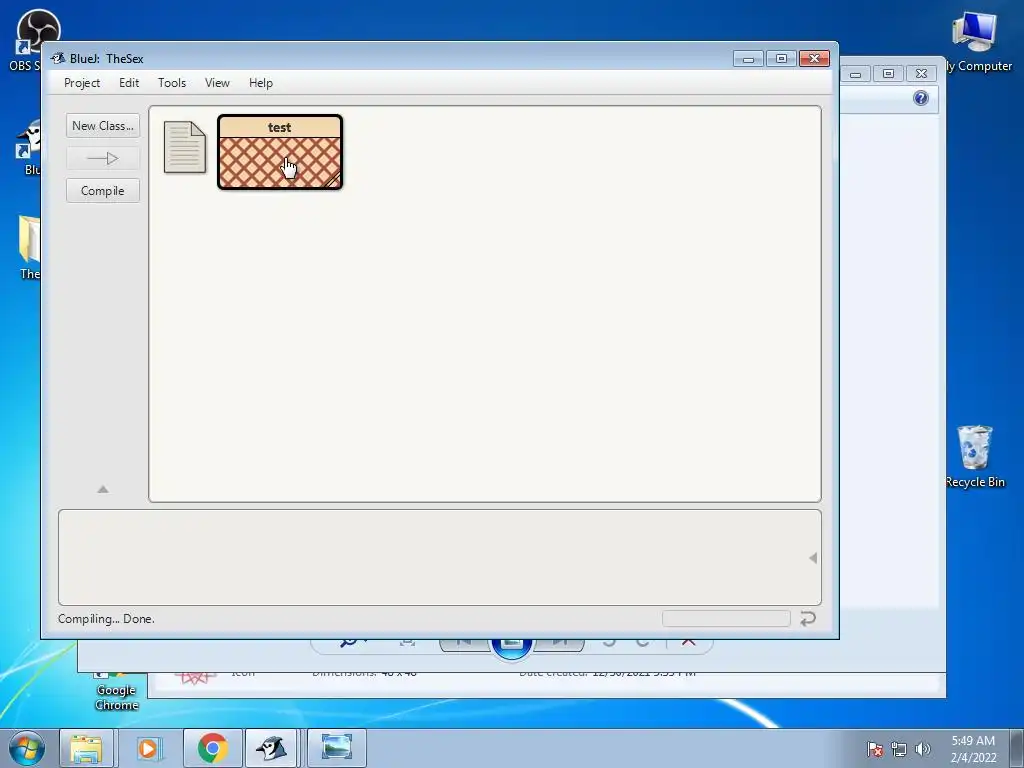The height and width of the screenshot is (768, 1024).
Task: Click the New Class... button
Action: point(103,125)
